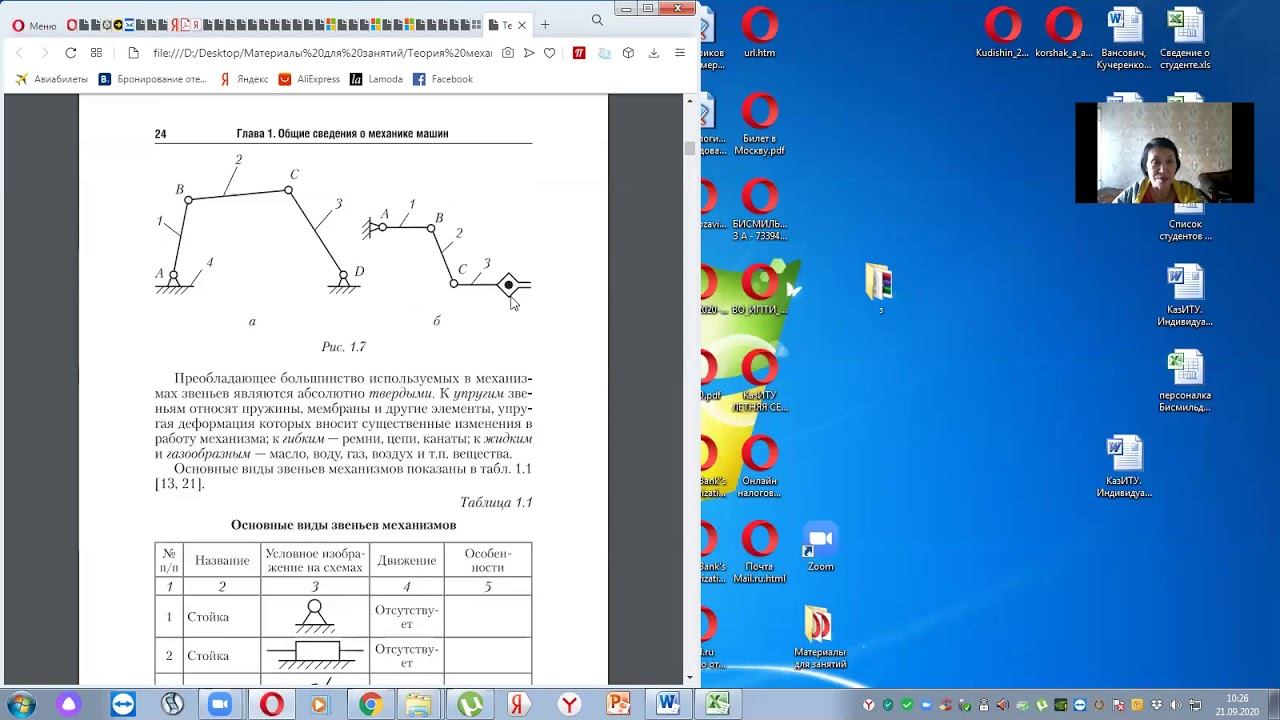
Task: Go back with the back arrow
Action: (19, 53)
